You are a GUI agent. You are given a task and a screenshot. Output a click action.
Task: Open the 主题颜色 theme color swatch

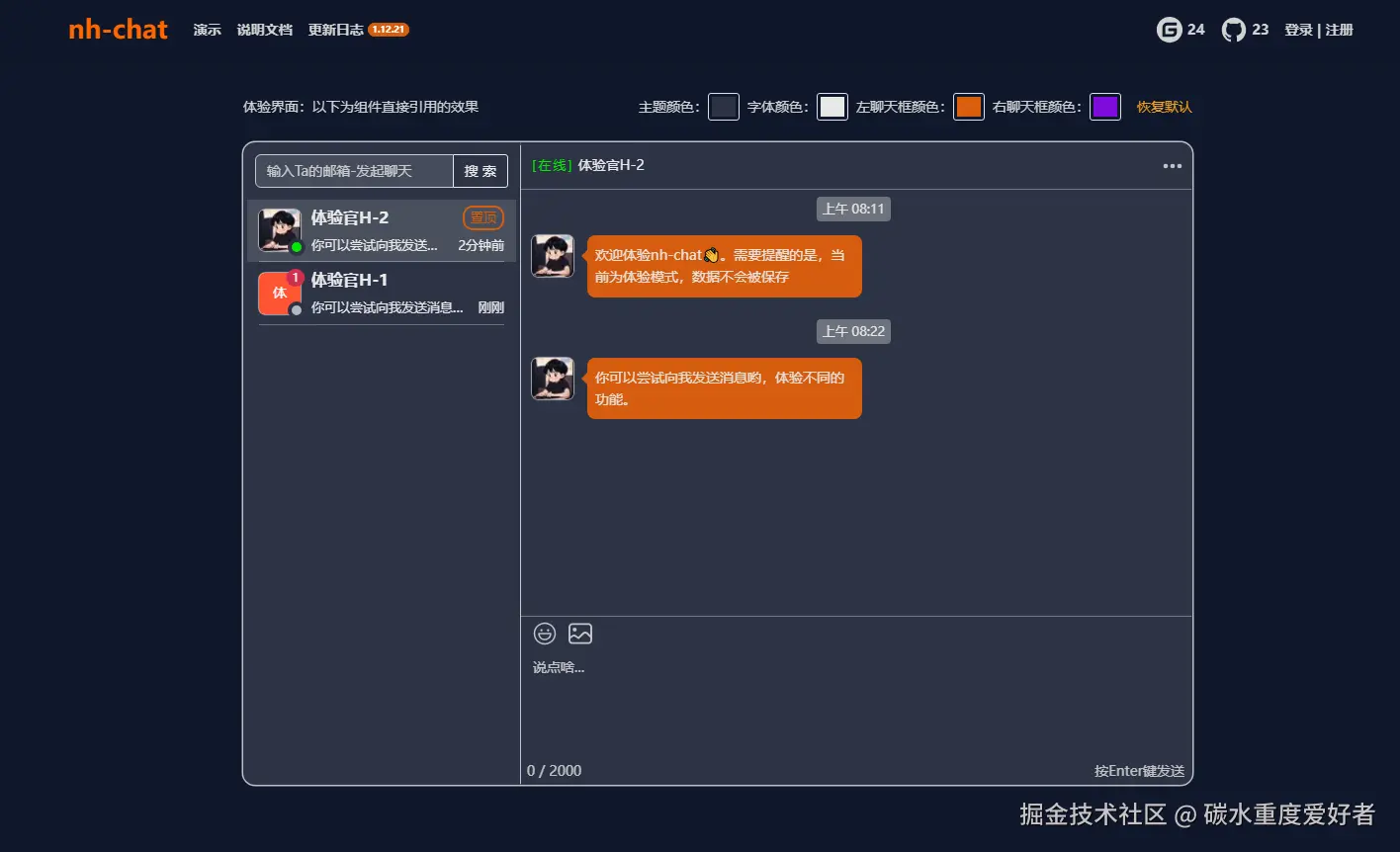tap(723, 106)
